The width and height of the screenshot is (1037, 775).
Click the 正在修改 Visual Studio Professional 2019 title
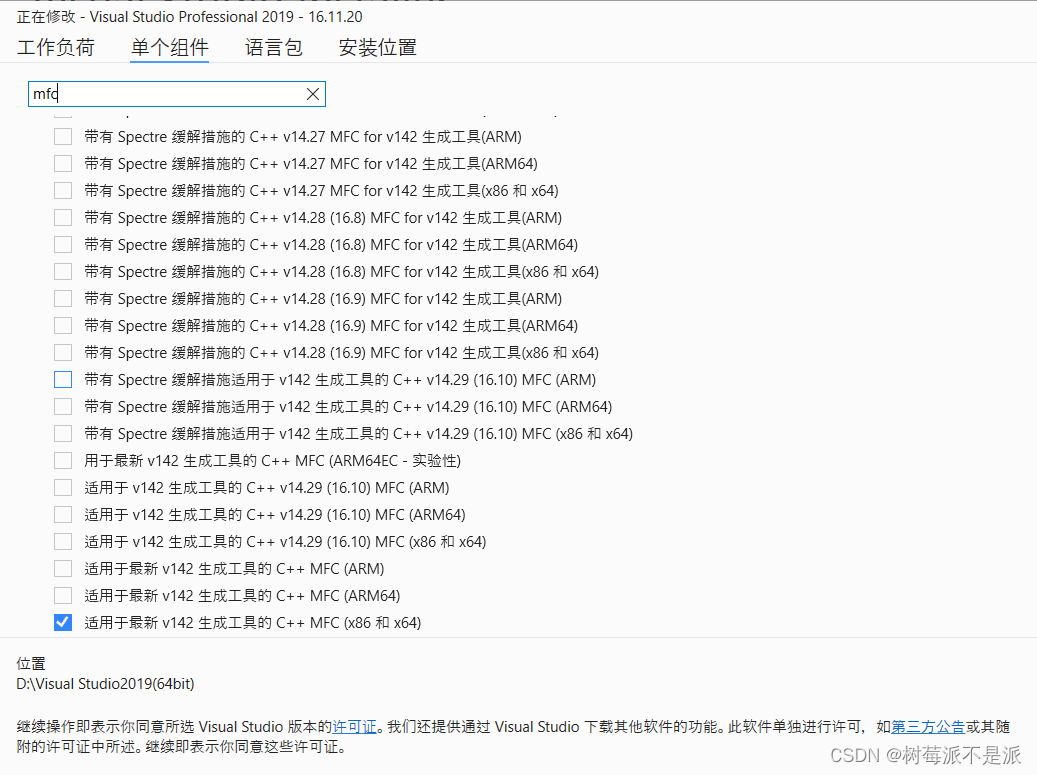189,17
